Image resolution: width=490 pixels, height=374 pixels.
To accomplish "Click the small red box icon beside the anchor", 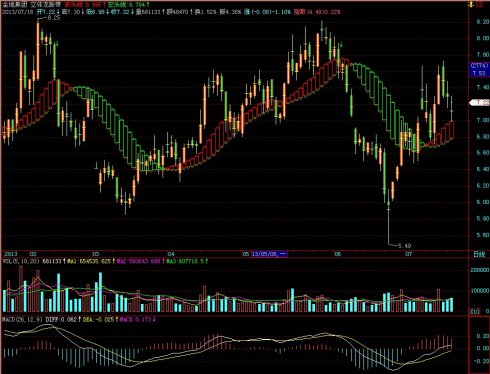I will 480,5.
